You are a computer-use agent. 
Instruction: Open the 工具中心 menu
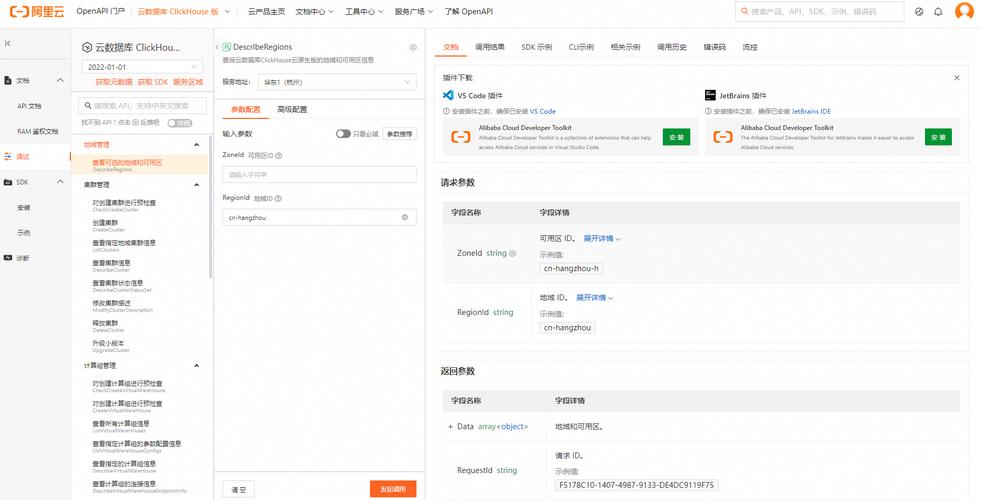(364, 11)
